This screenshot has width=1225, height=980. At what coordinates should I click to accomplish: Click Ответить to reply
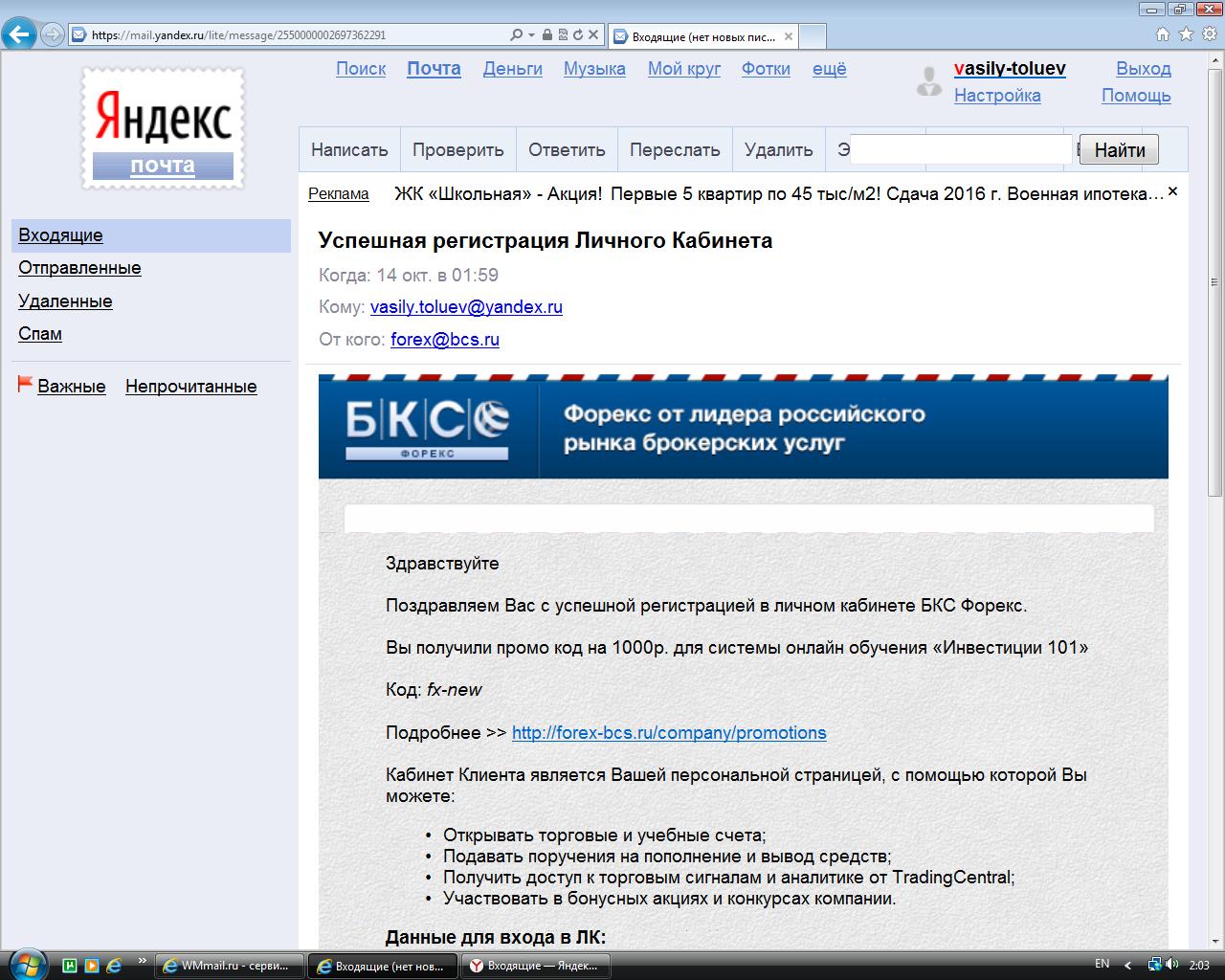(x=567, y=150)
